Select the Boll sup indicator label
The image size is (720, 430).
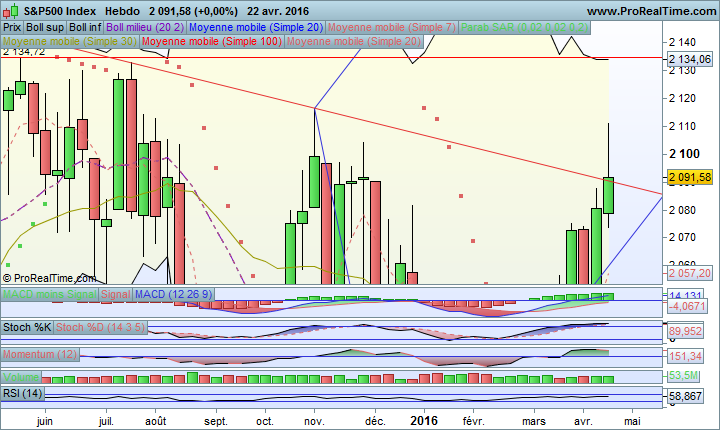tap(45, 28)
